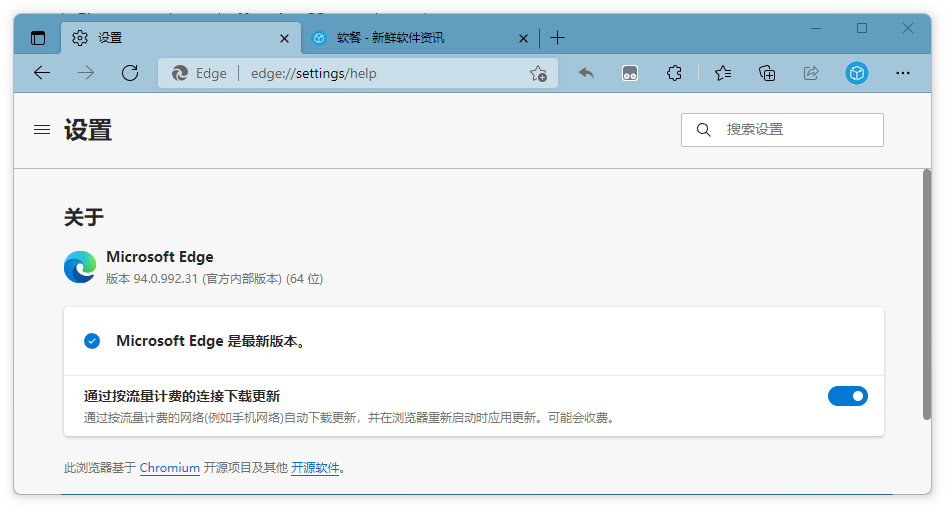
Task: Open the Collections icon
Action: tap(767, 73)
